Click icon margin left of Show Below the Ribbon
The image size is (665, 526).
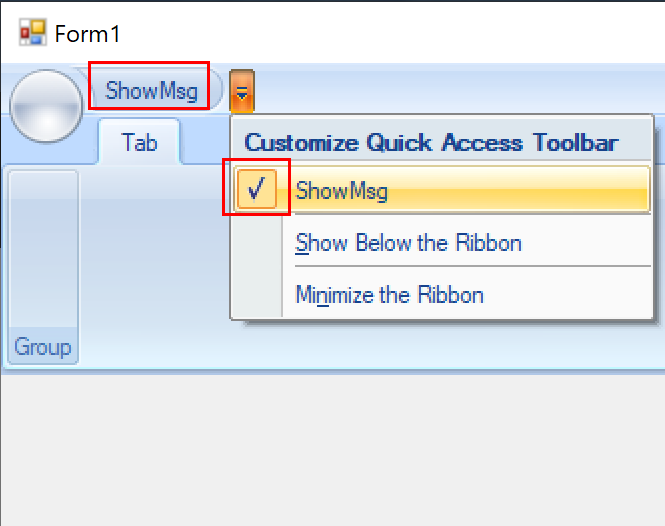tap(257, 242)
